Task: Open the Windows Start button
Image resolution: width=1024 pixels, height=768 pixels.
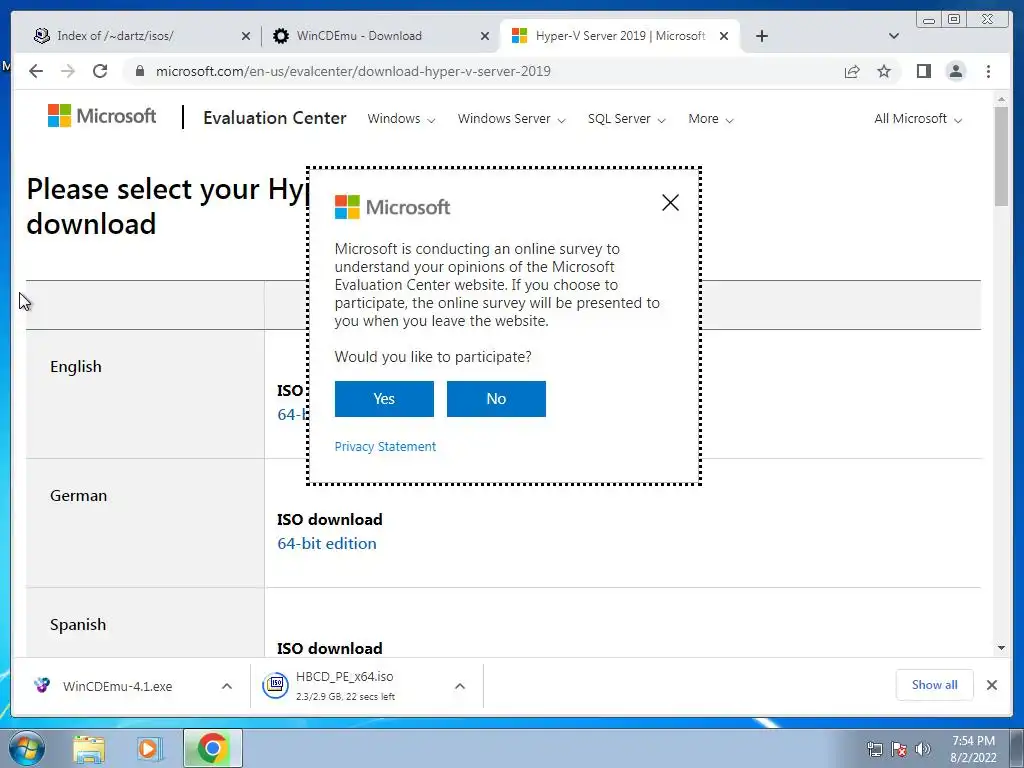Action: [x=26, y=748]
